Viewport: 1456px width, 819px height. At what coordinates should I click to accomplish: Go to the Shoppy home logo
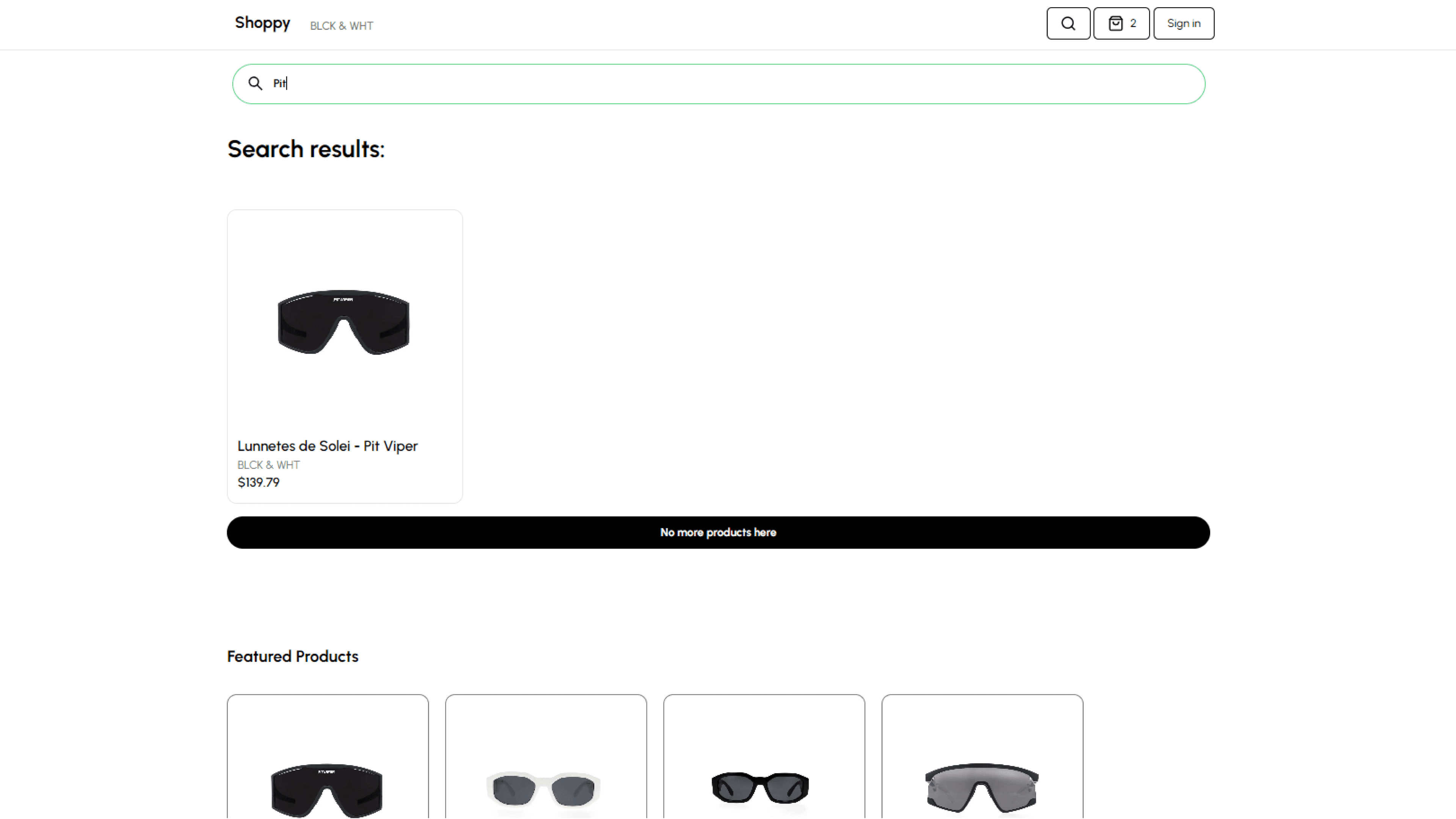(x=262, y=23)
